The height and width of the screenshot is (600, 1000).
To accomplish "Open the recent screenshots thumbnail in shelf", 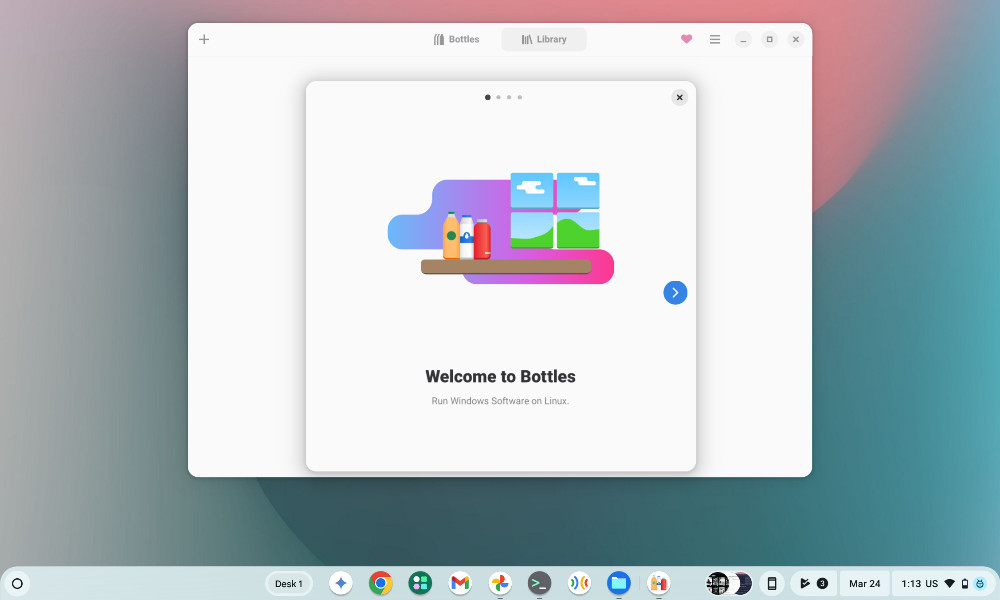I will [729, 583].
